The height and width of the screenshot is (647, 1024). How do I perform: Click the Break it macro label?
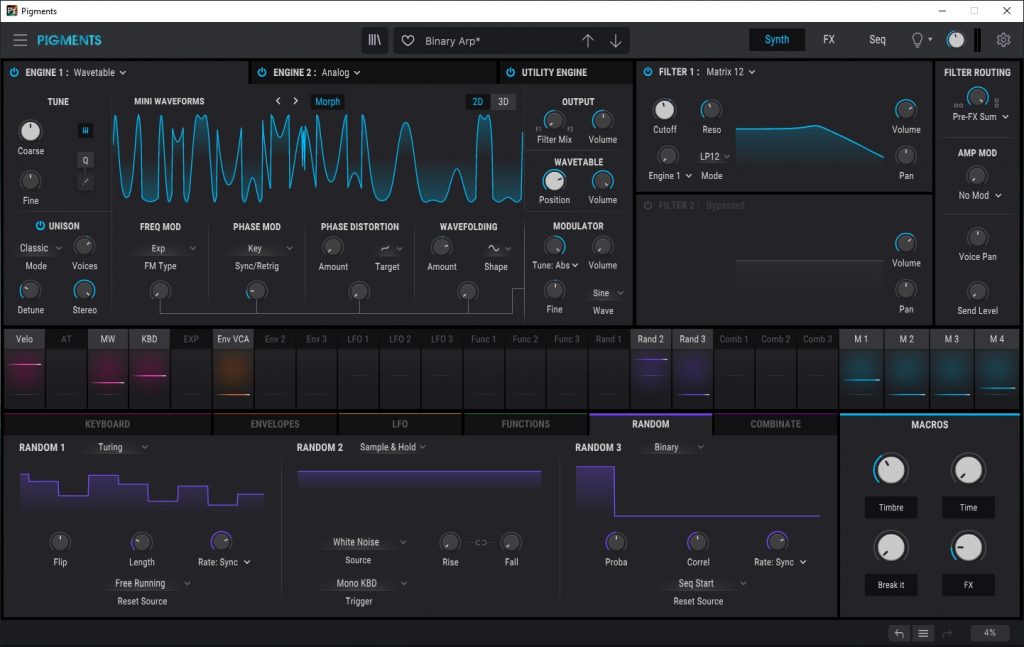tap(891, 585)
